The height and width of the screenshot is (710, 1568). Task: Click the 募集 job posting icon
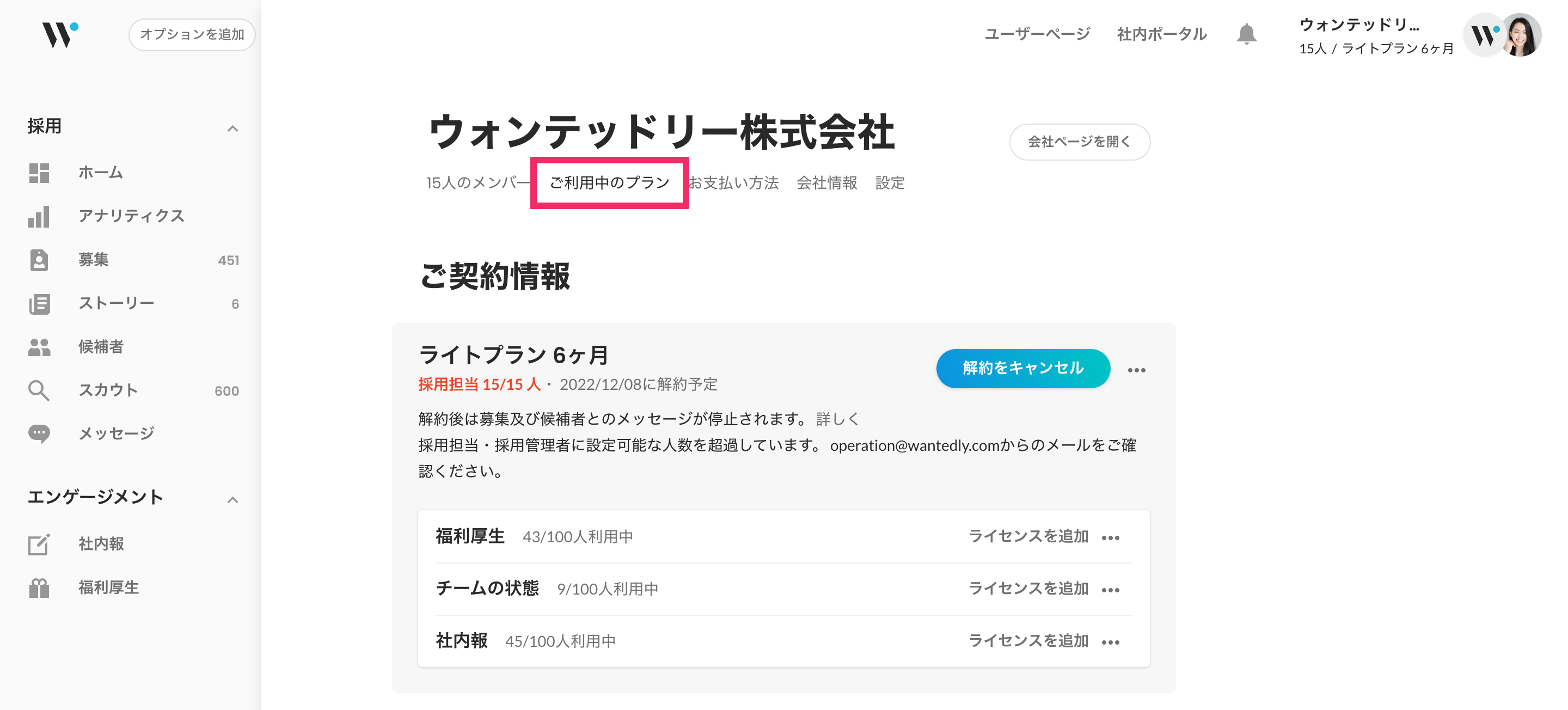[39, 260]
